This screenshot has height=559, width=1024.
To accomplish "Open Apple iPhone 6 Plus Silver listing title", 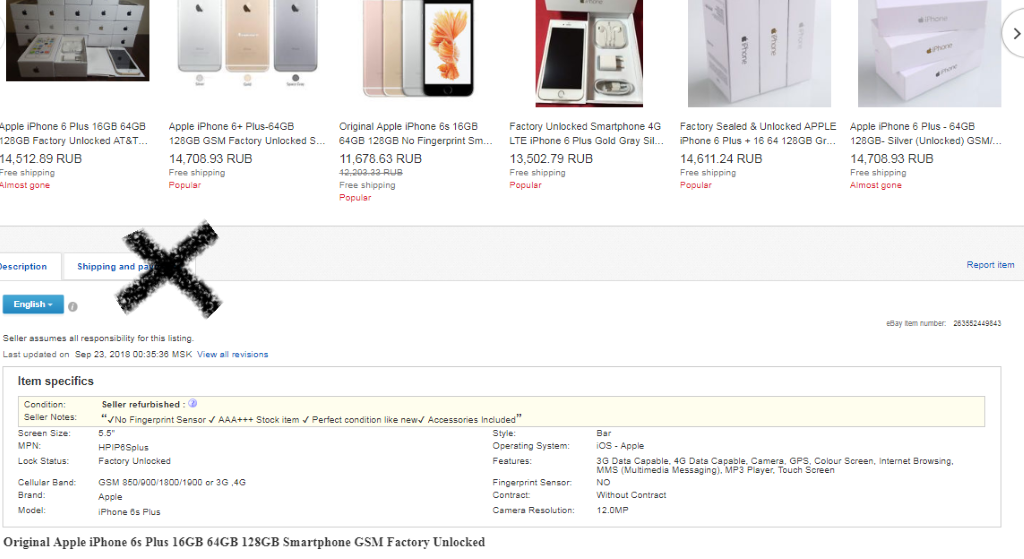I will (926, 134).
